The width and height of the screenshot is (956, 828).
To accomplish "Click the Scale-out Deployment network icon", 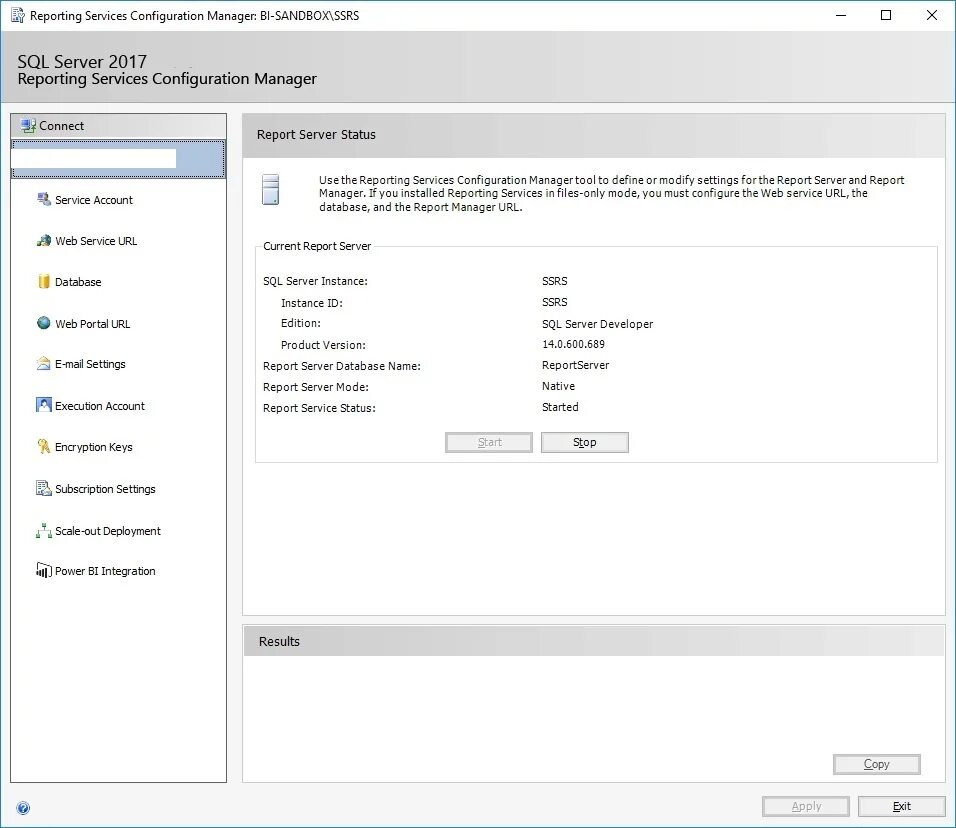I will [x=43, y=530].
